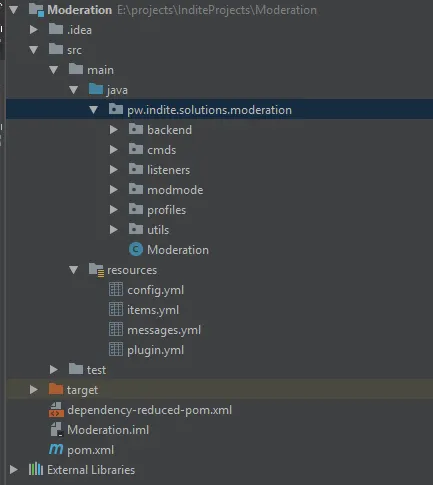Select the items.yml file
Viewport: 433px width, 485px height.
pyautogui.click(x=153, y=310)
